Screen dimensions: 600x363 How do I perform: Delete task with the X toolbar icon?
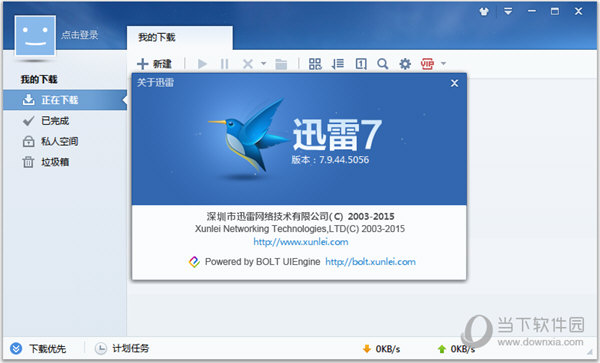click(248, 63)
